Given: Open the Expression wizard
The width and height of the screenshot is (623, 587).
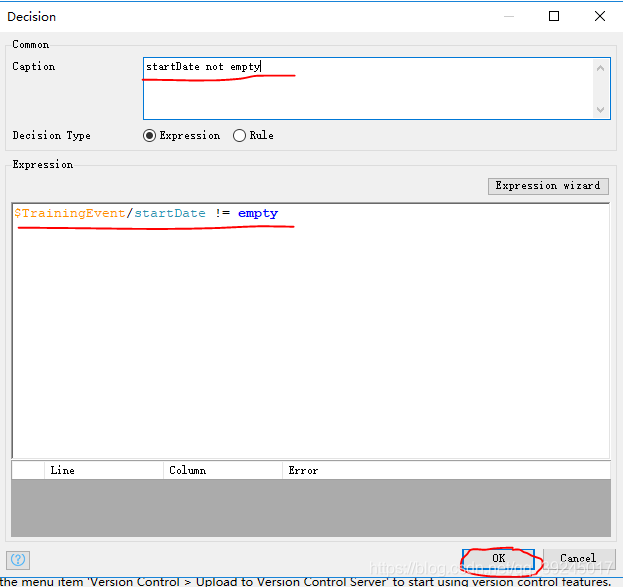Looking at the screenshot, I should [549, 185].
